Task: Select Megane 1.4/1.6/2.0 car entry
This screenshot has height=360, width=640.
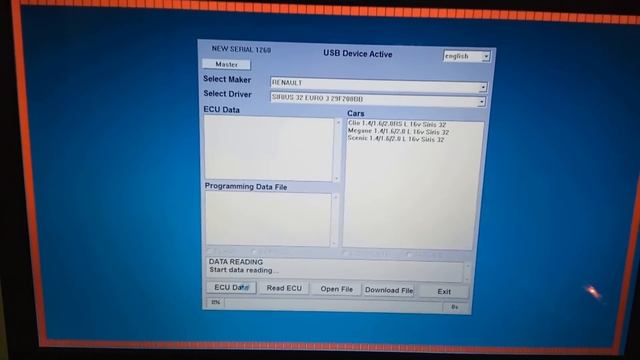Action: (x=398, y=132)
